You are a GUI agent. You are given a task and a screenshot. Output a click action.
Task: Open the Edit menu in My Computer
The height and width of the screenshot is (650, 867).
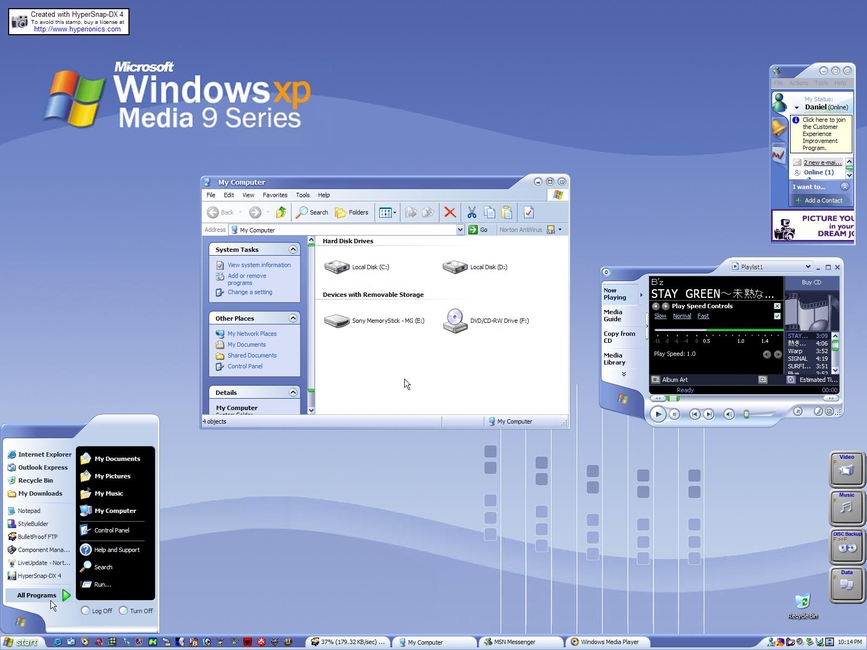tap(228, 195)
